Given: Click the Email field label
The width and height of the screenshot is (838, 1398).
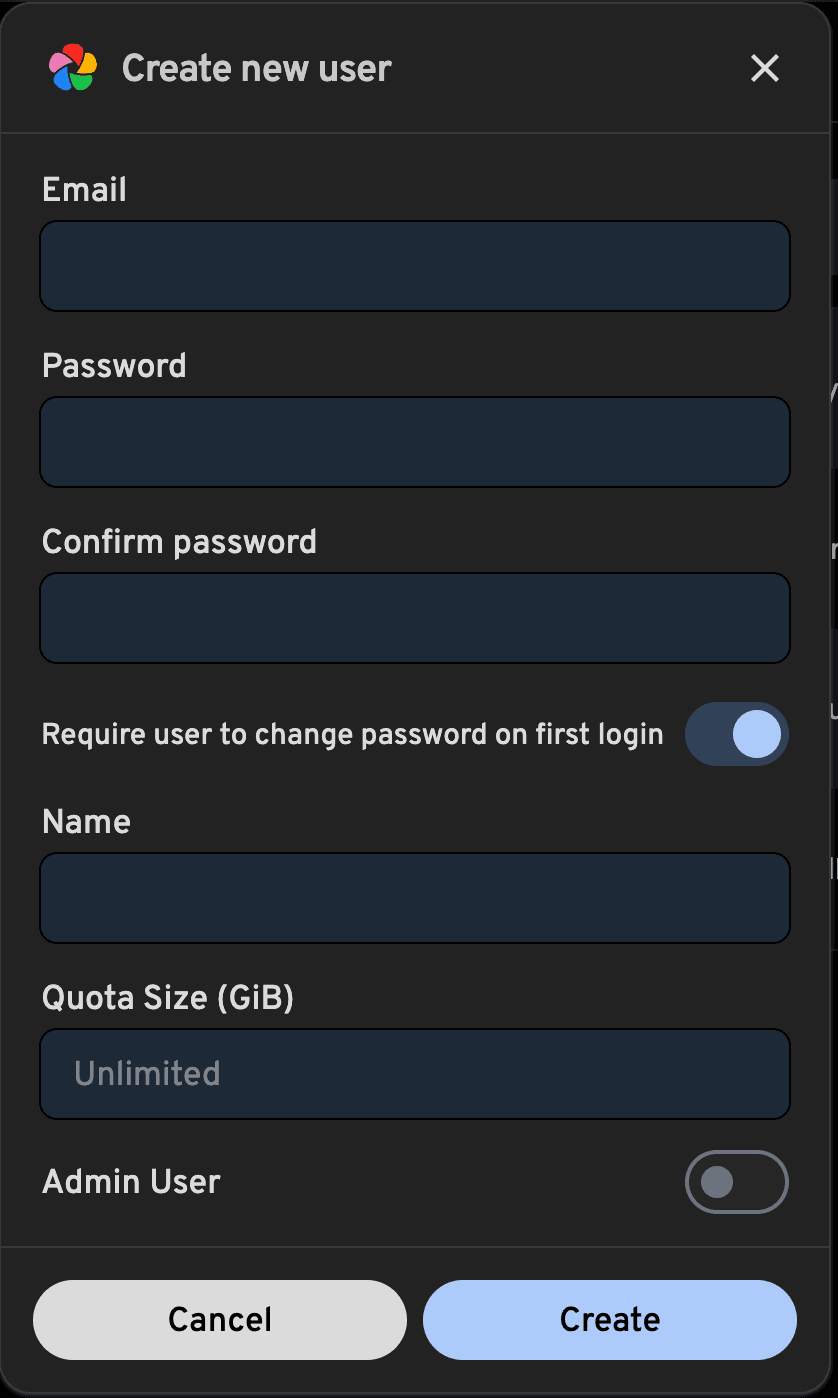Looking at the screenshot, I should (x=84, y=189).
